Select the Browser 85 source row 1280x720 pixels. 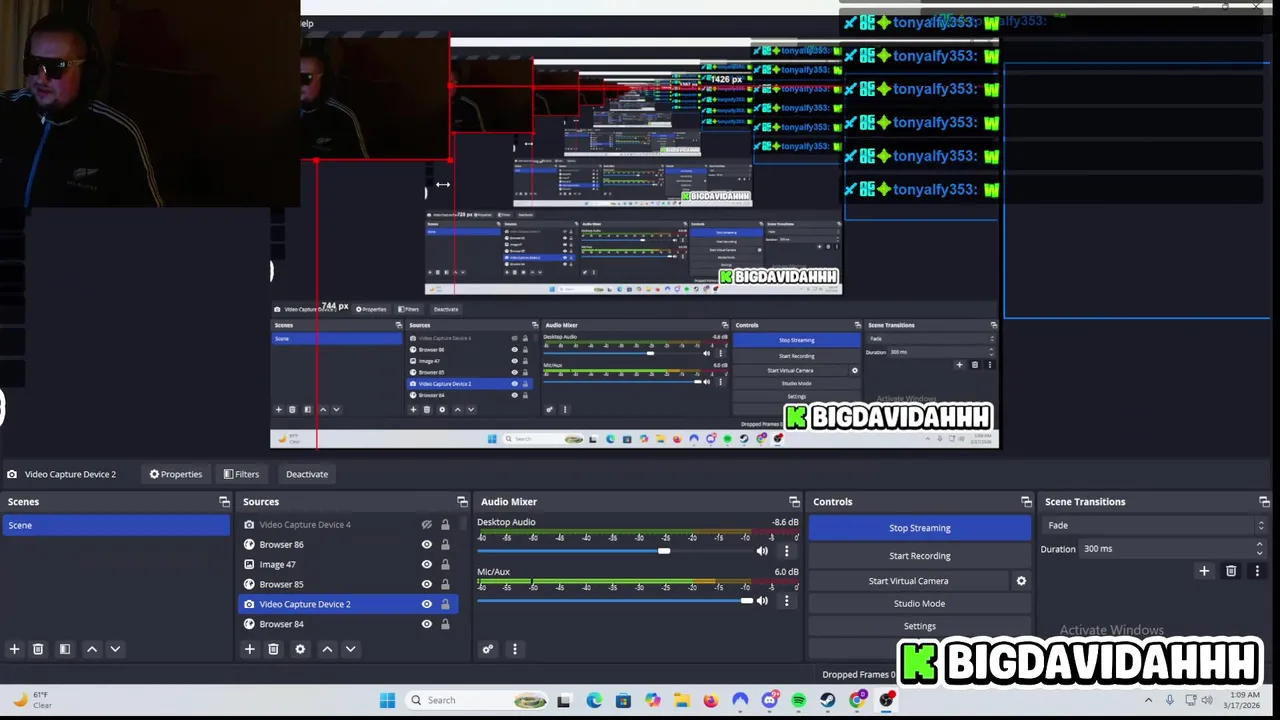pos(348,584)
